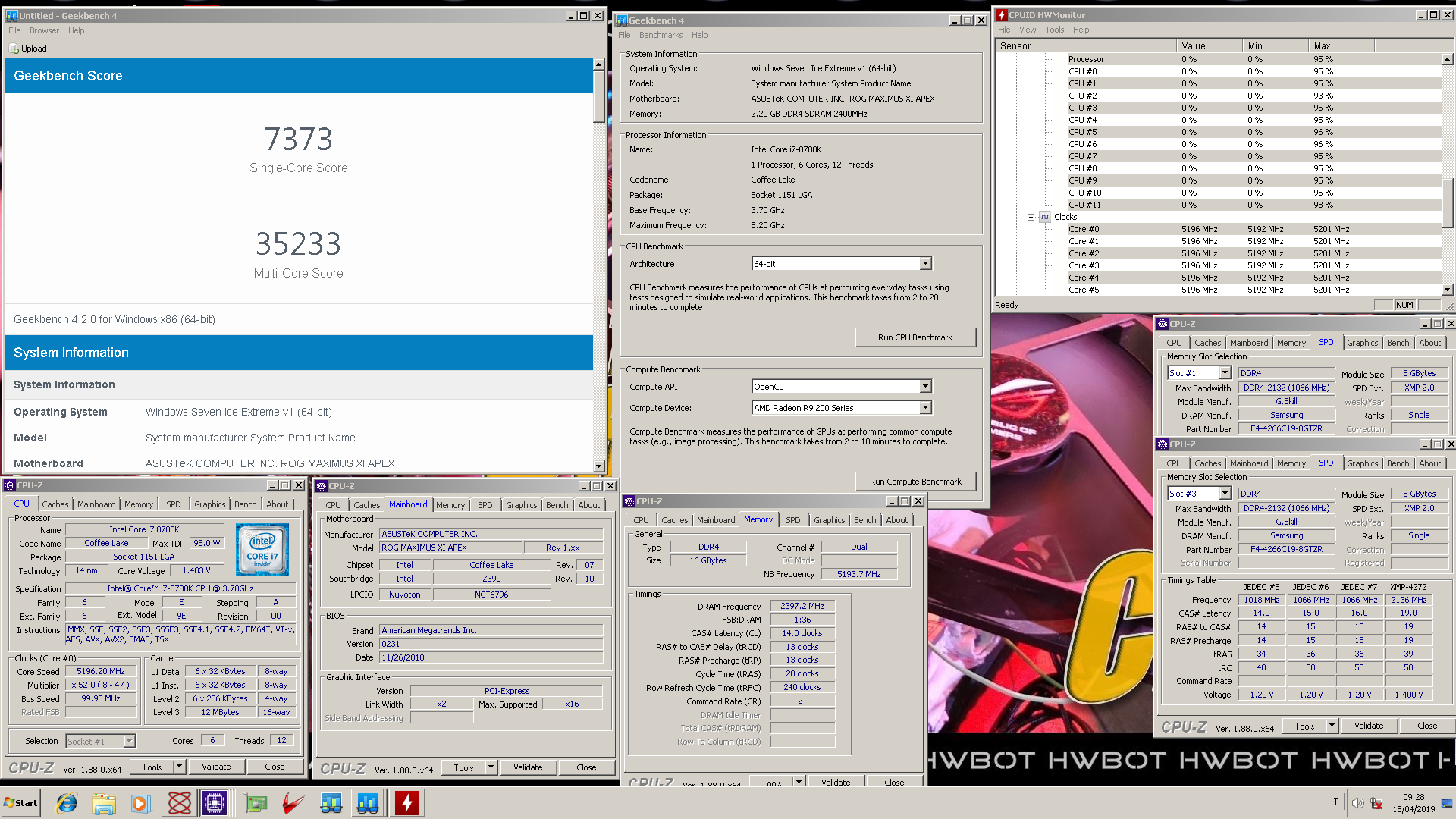
Task: Open Tools dropdown arrow in CPU-Z Slot #3 window
Action: pyautogui.click(x=1332, y=726)
